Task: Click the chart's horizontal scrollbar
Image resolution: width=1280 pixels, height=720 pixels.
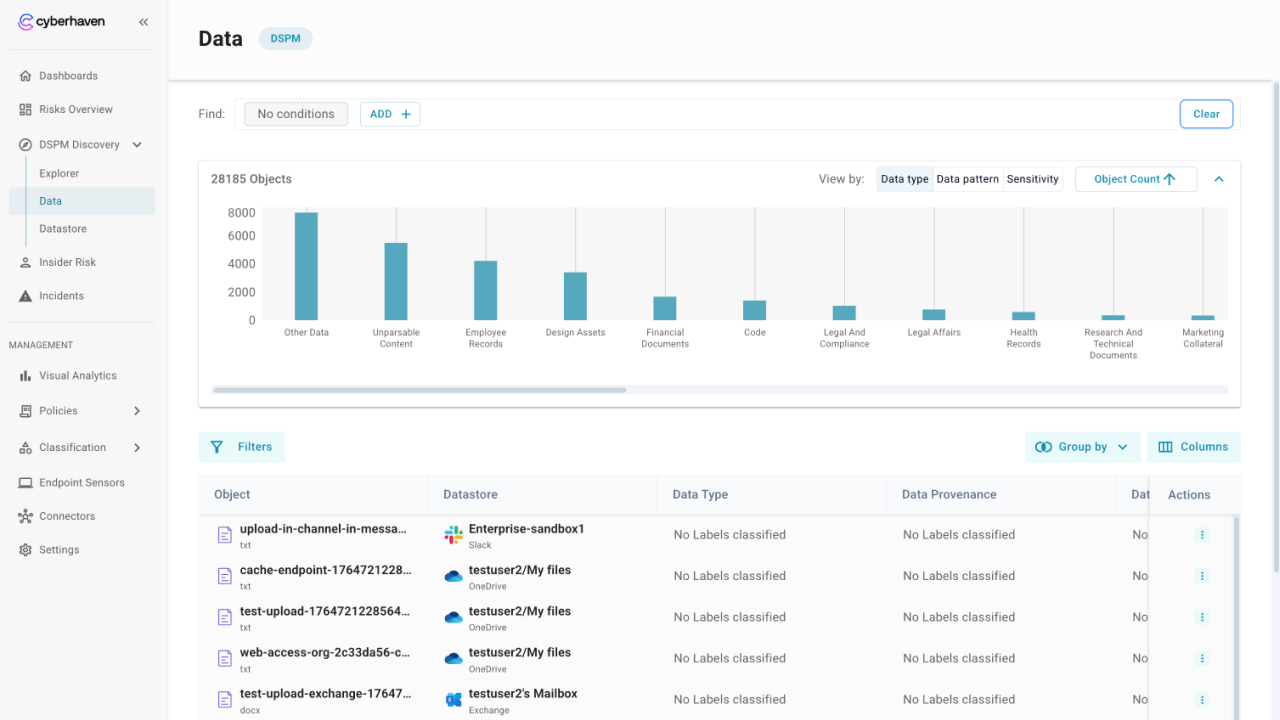Action: coord(419,390)
